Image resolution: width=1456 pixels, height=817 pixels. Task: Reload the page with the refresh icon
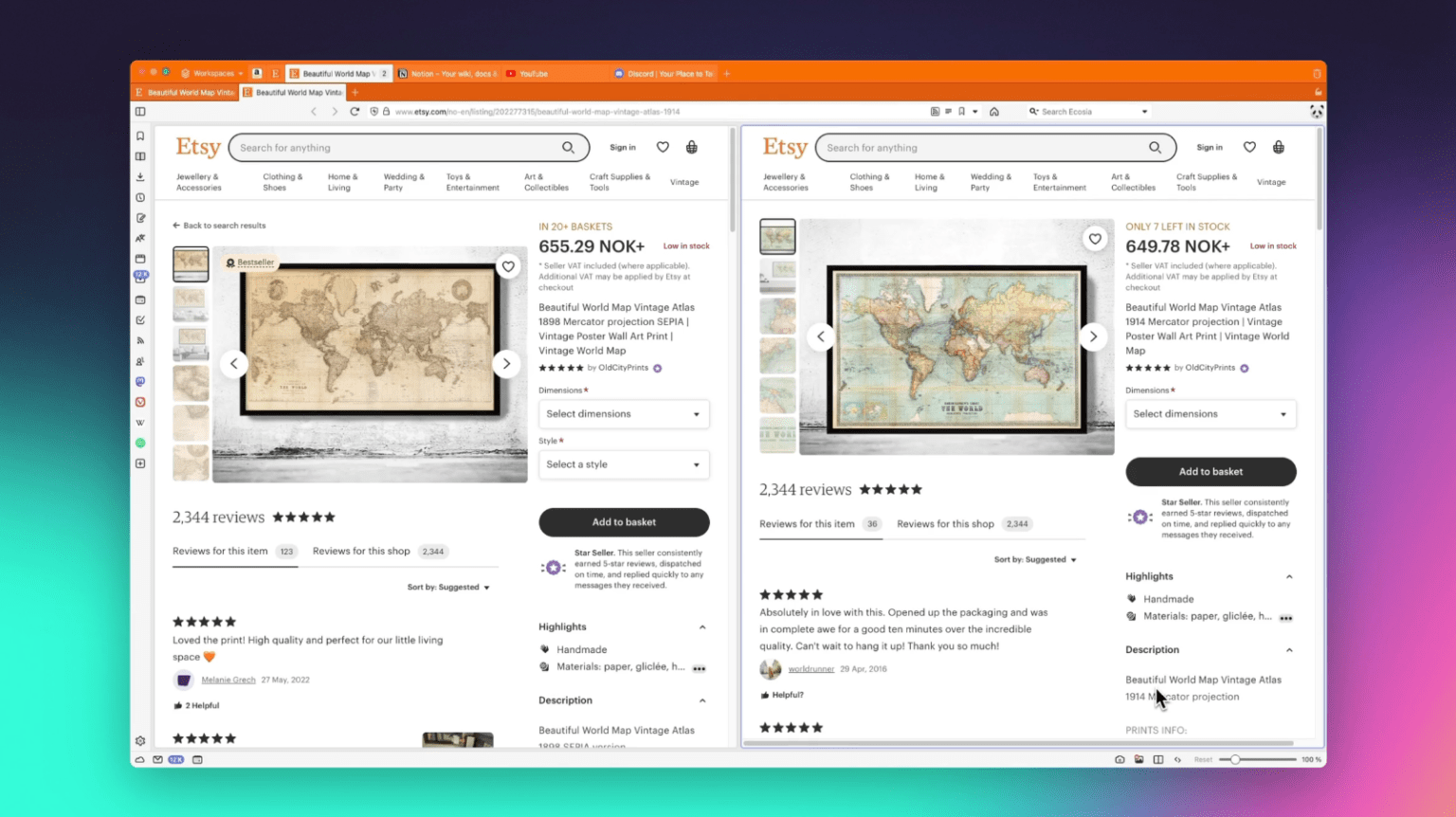355,112
